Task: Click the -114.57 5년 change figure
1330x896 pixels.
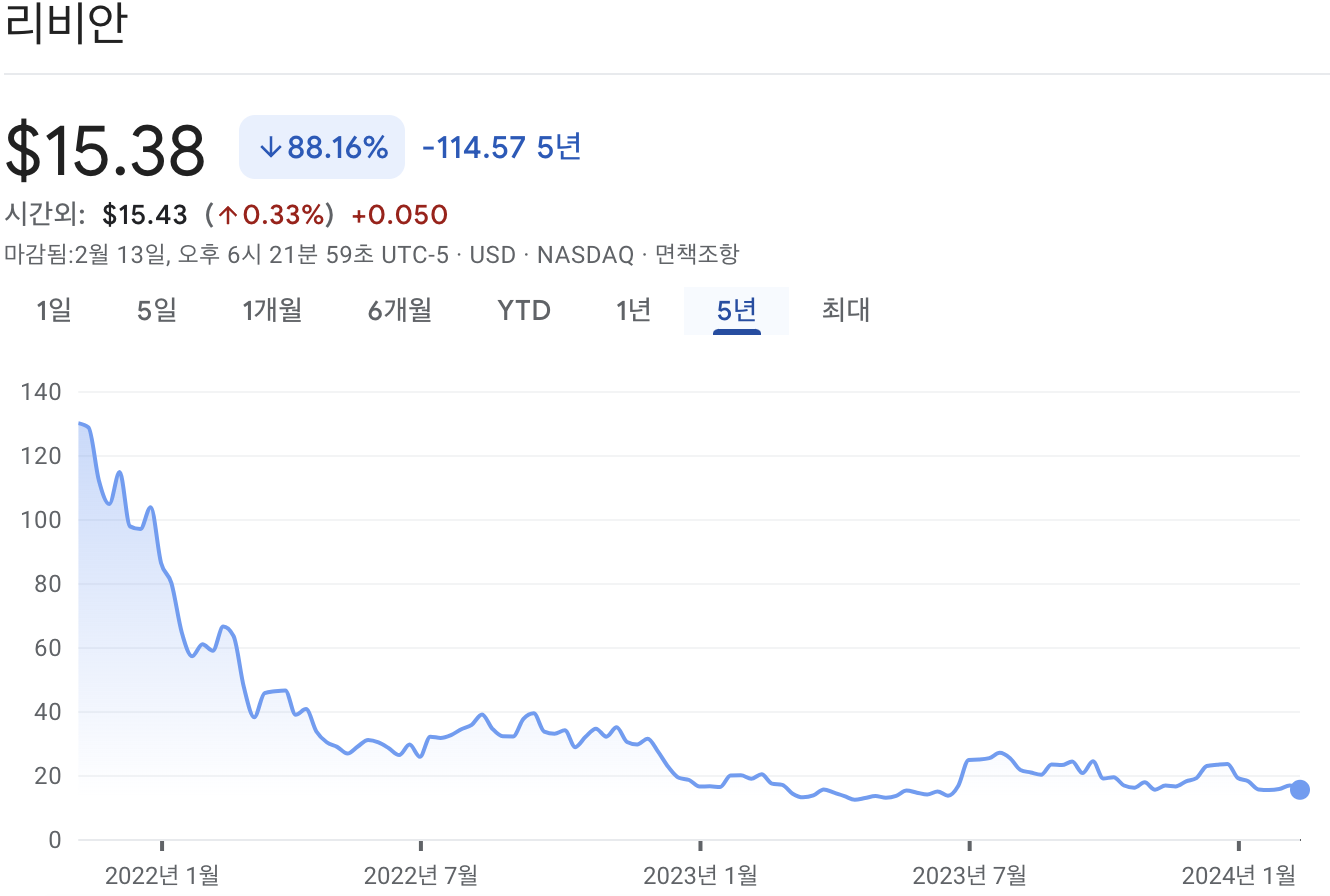Action: click(x=503, y=147)
